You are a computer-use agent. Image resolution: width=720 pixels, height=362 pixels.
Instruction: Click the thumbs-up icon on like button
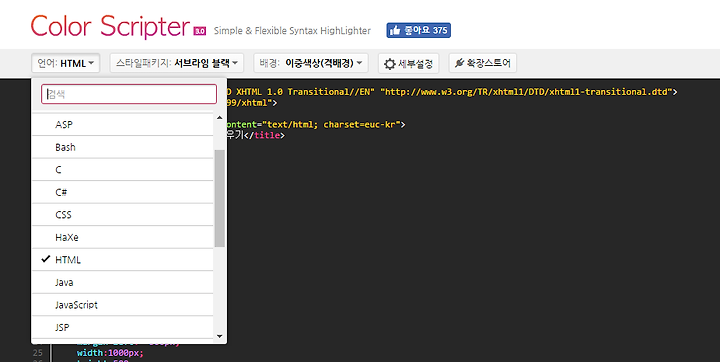coord(395,30)
